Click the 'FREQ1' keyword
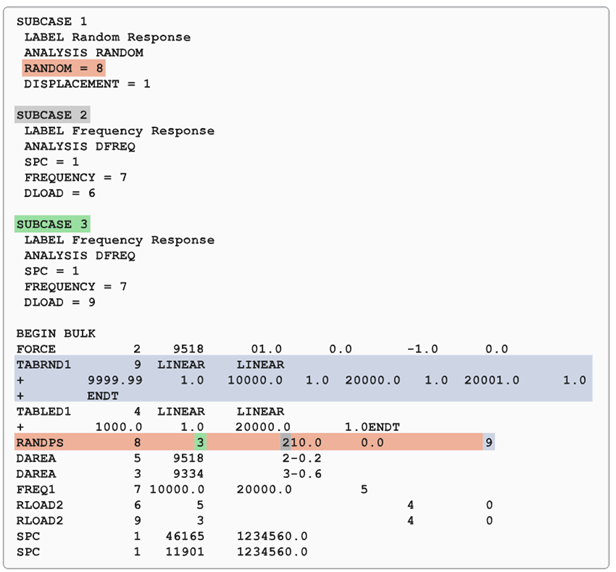The image size is (616, 572). pyautogui.click(x=36, y=490)
